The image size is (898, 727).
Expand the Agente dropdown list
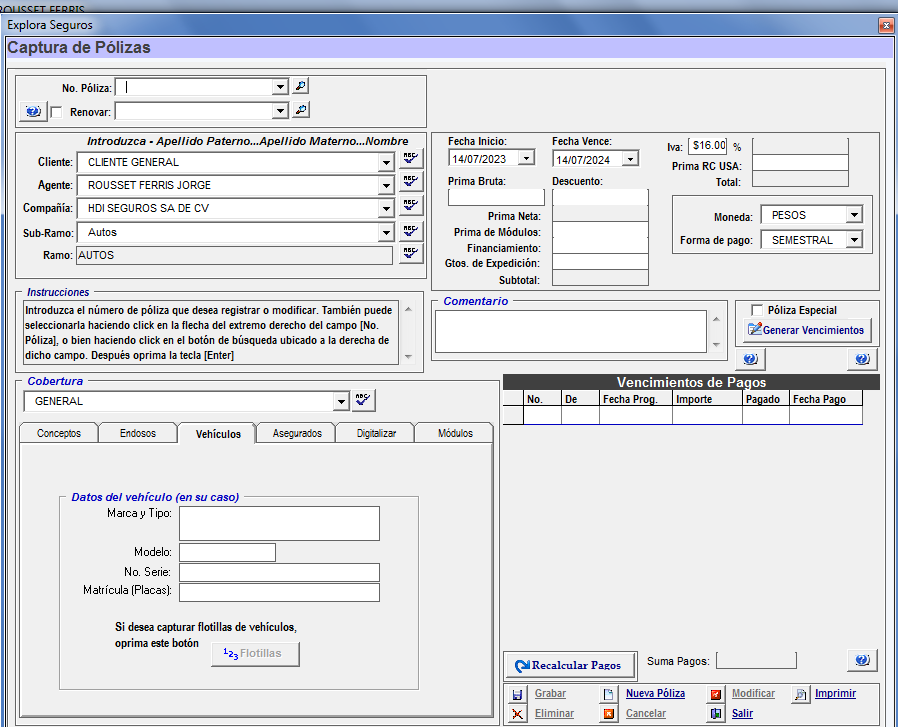(x=385, y=185)
